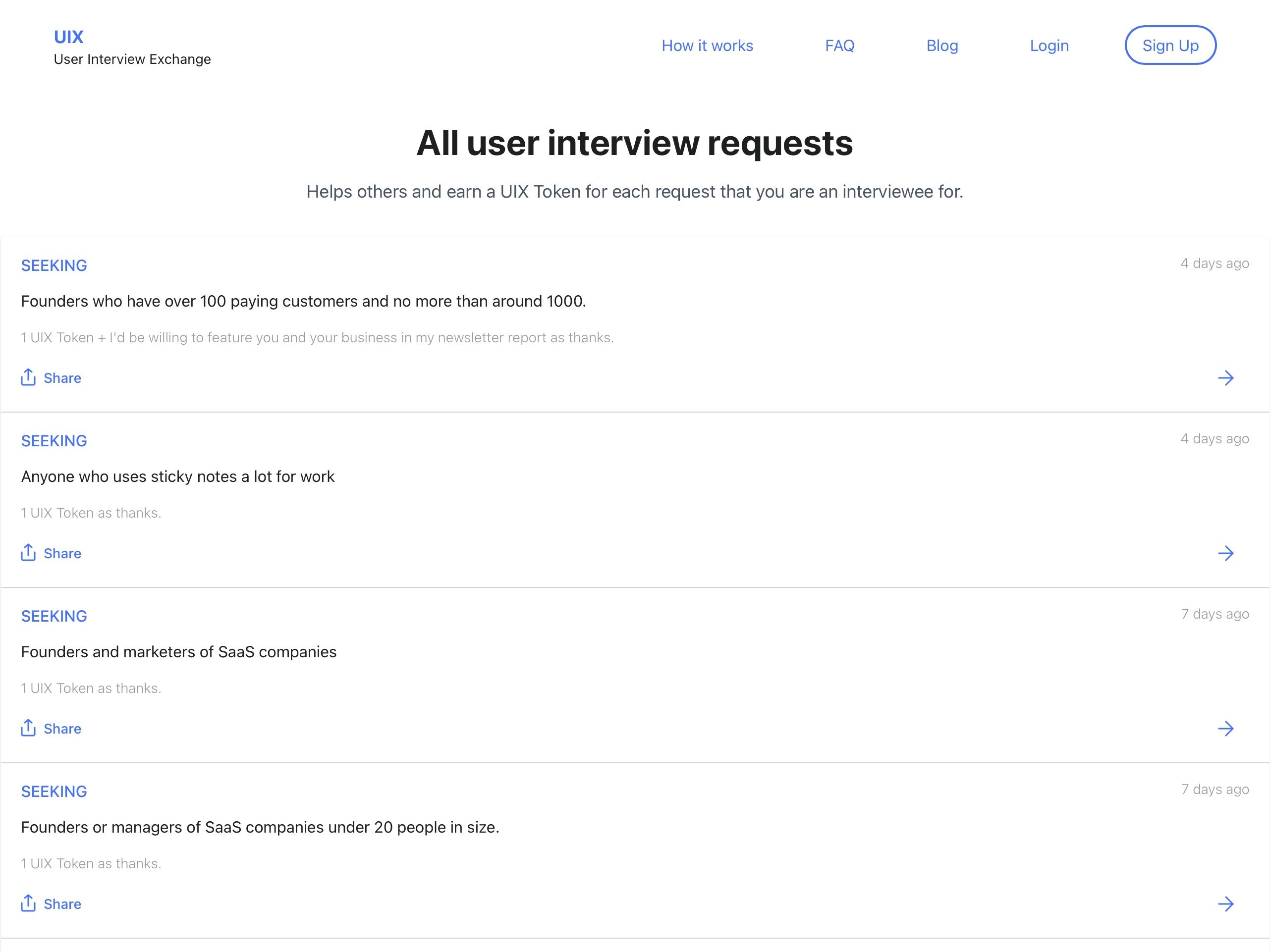Screen dimensions: 1270x952
Task: Click Share text on sticky notes request
Action: tap(62, 554)
